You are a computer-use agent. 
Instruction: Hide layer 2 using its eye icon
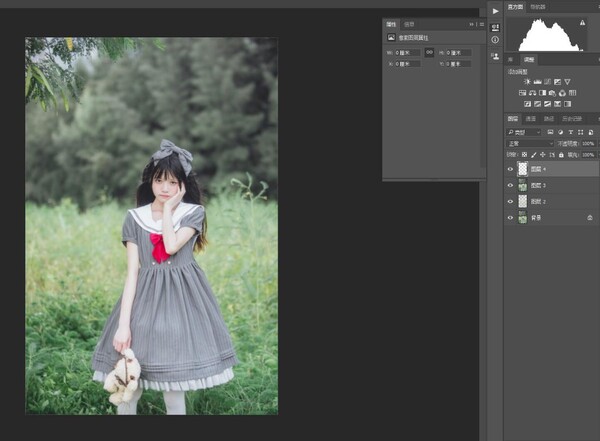(510, 201)
